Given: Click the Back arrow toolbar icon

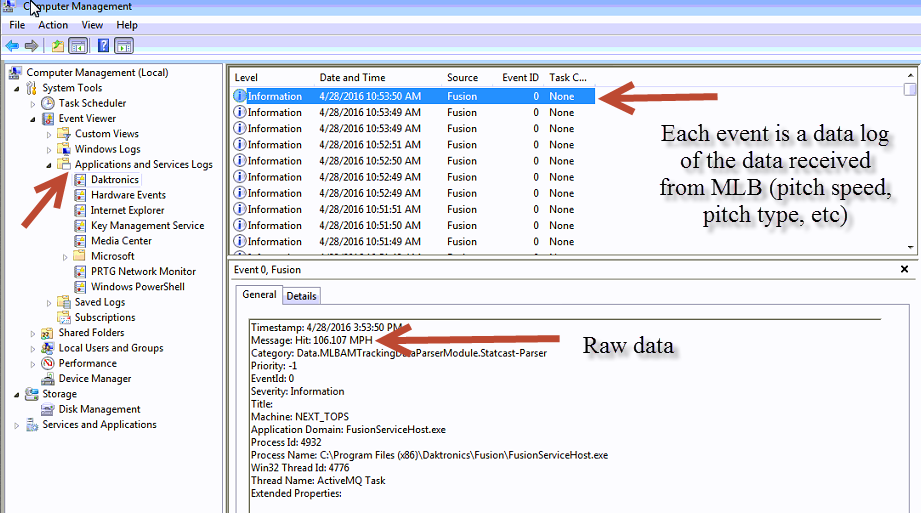Looking at the screenshot, I should pyautogui.click(x=12, y=45).
